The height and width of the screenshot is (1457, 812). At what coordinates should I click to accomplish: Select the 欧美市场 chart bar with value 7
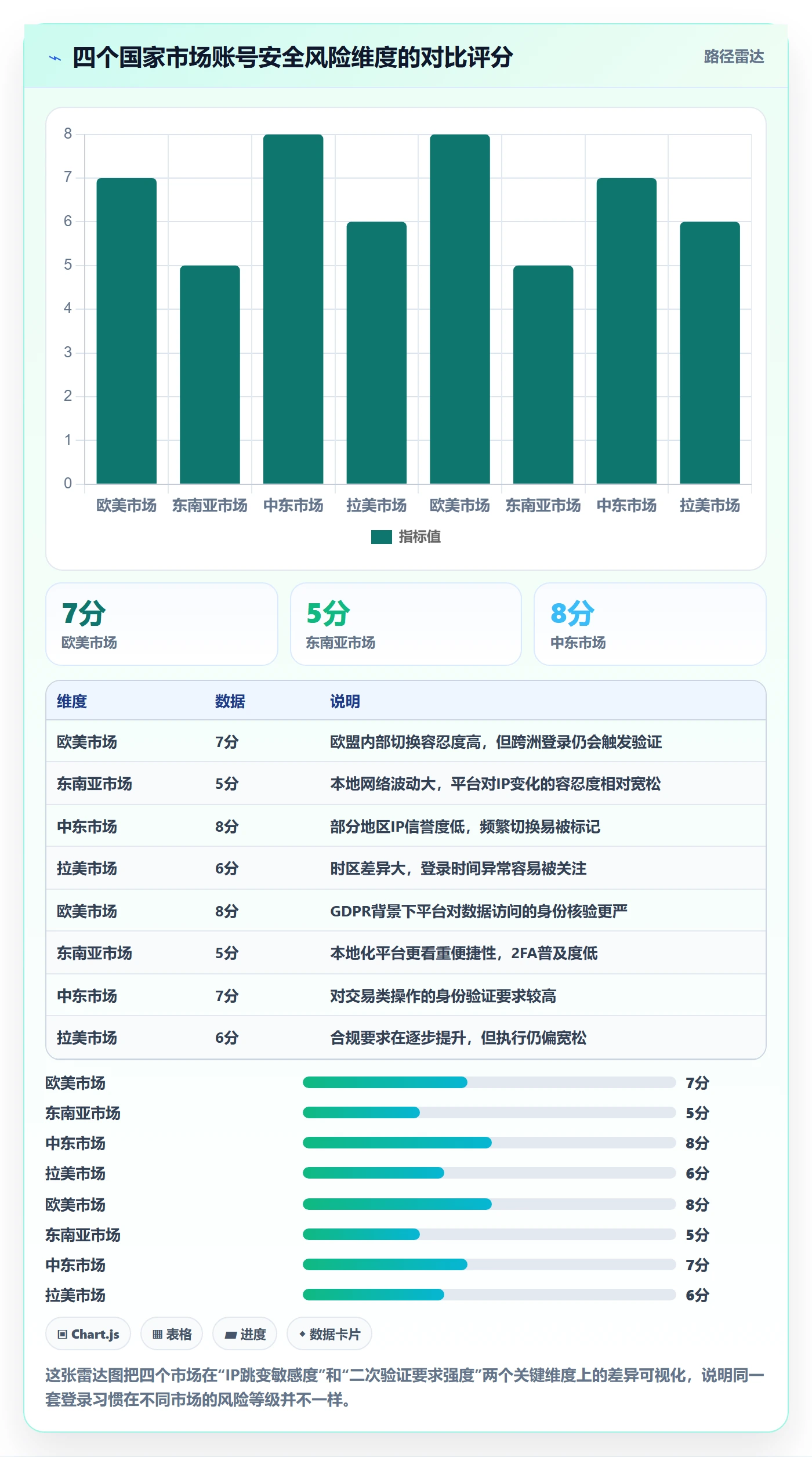point(126,331)
